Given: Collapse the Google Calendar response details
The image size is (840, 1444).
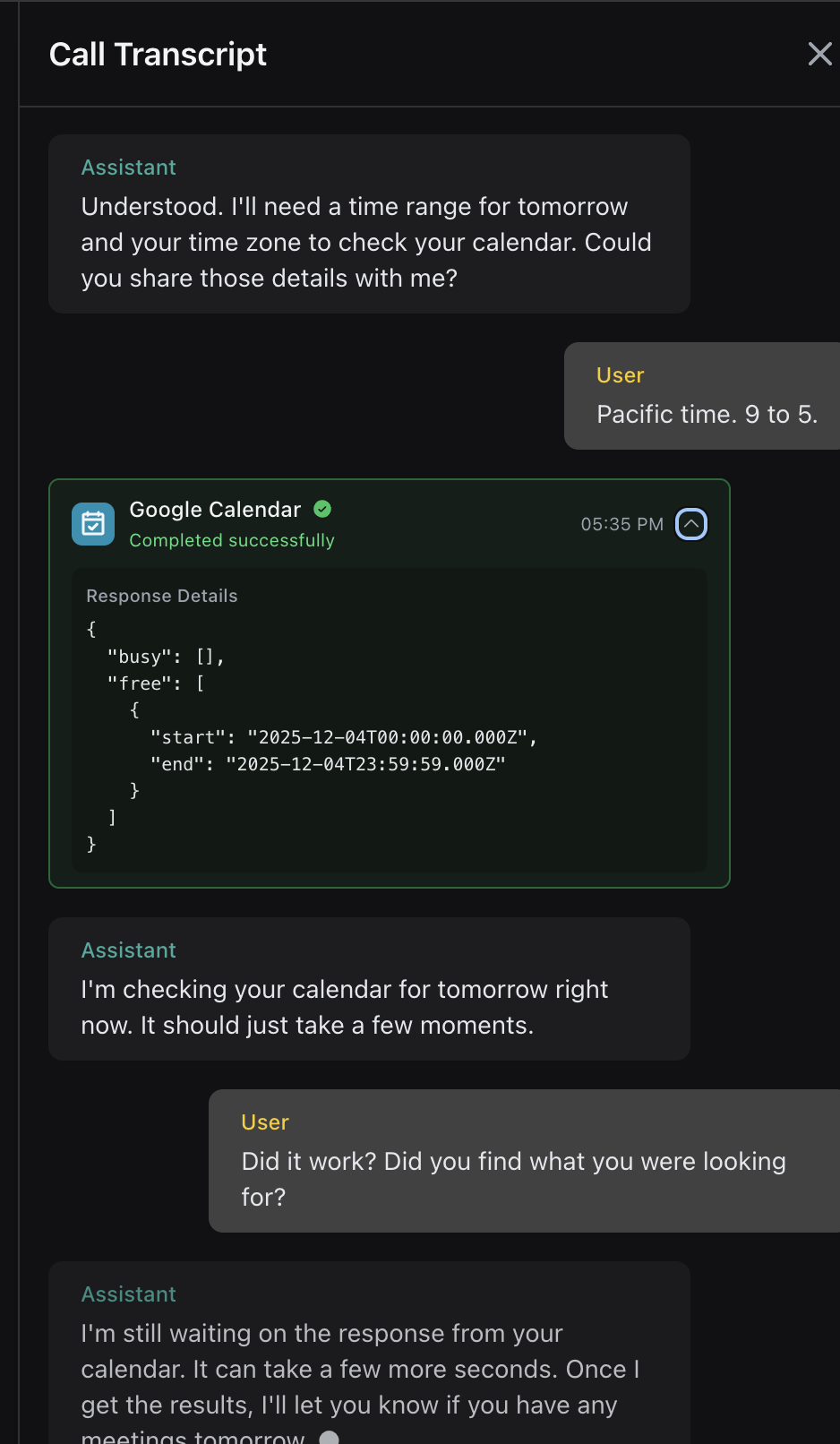Looking at the screenshot, I should (690, 524).
